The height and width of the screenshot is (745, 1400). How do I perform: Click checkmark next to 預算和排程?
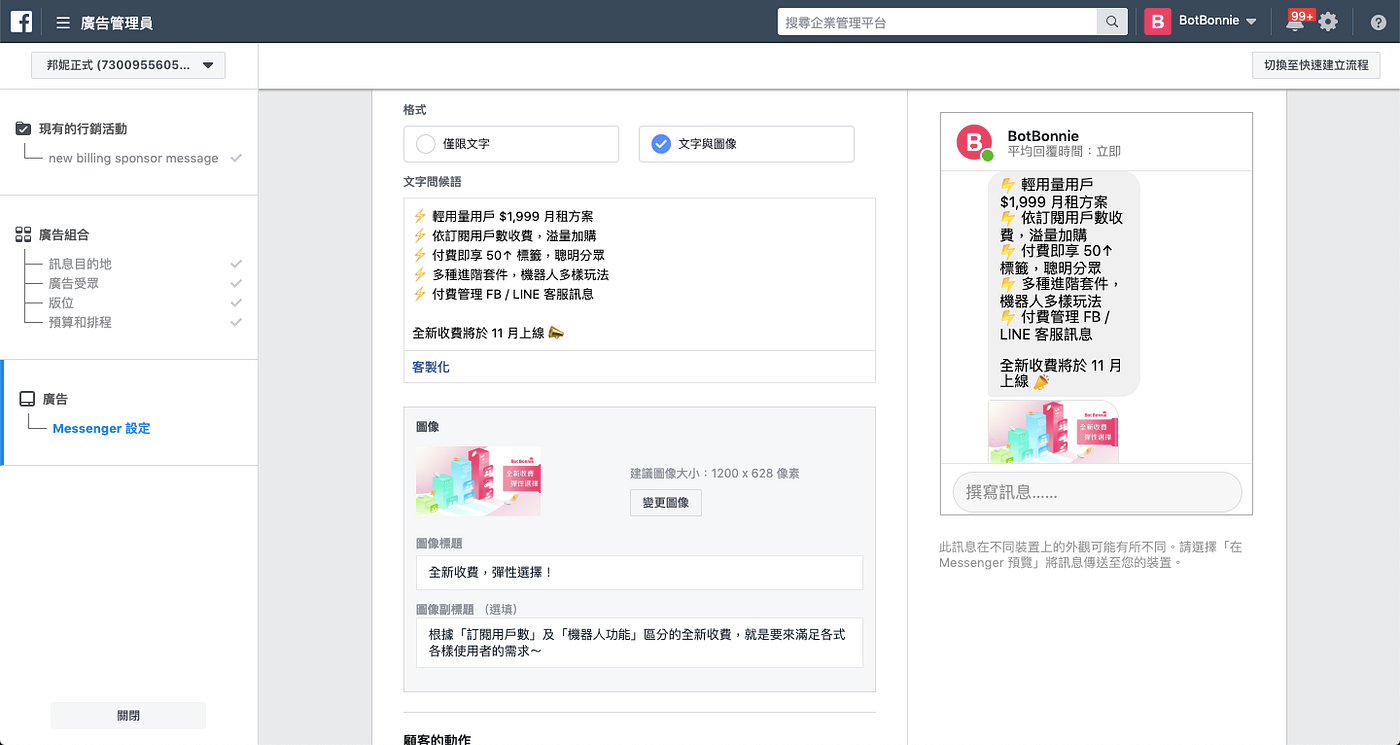(236, 322)
